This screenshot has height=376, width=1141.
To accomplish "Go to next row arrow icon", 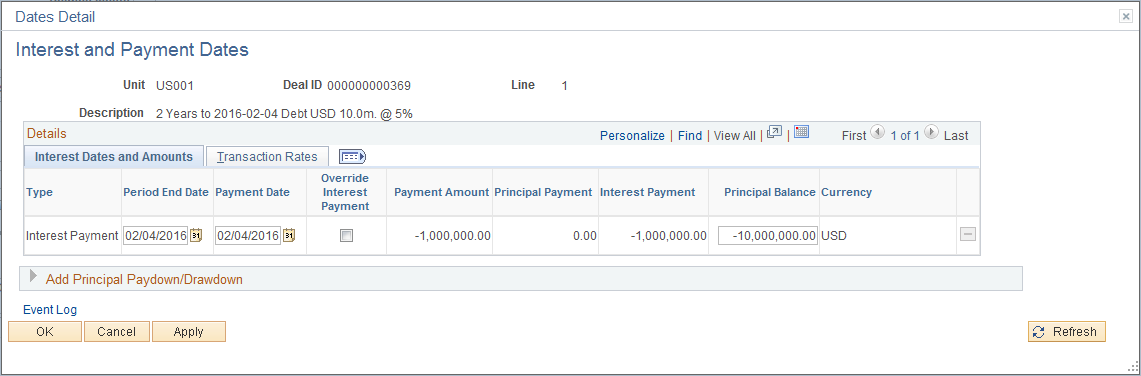I will (931, 133).
